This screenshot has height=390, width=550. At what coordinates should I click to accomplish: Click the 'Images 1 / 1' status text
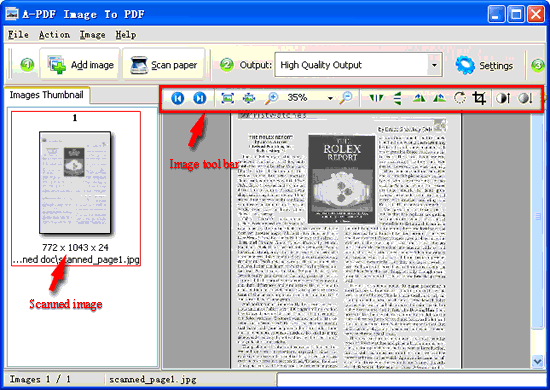pyautogui.click(x=40, y=379)
